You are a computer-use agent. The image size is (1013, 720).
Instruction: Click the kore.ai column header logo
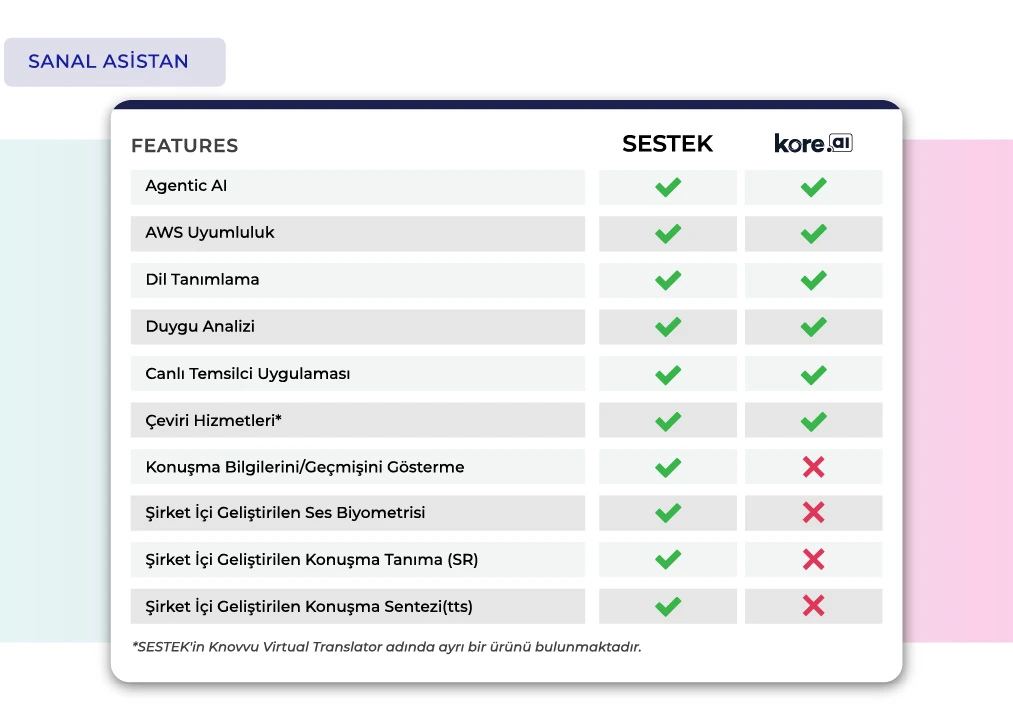coord(813,143)
